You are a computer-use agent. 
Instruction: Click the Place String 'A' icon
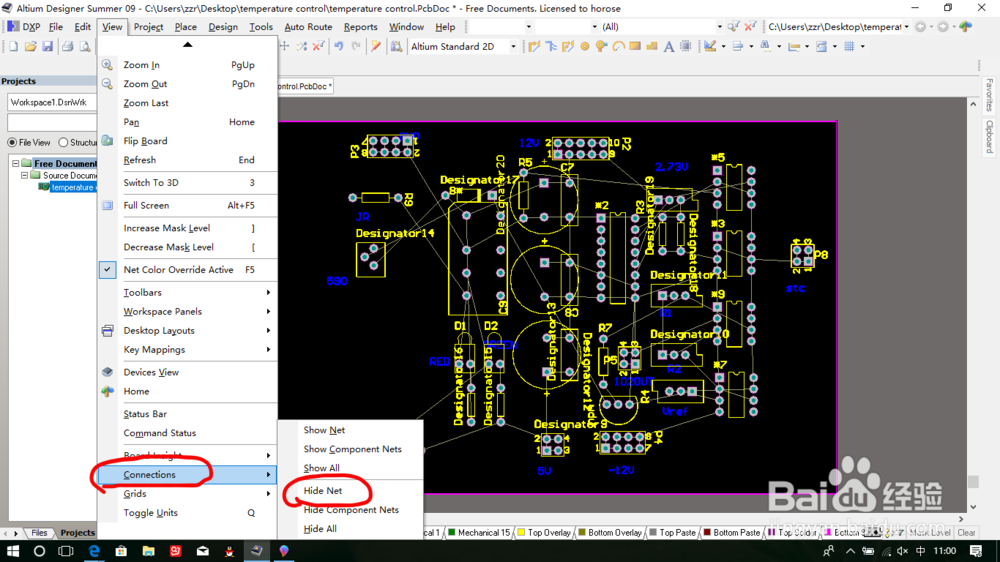click(668, 47)
